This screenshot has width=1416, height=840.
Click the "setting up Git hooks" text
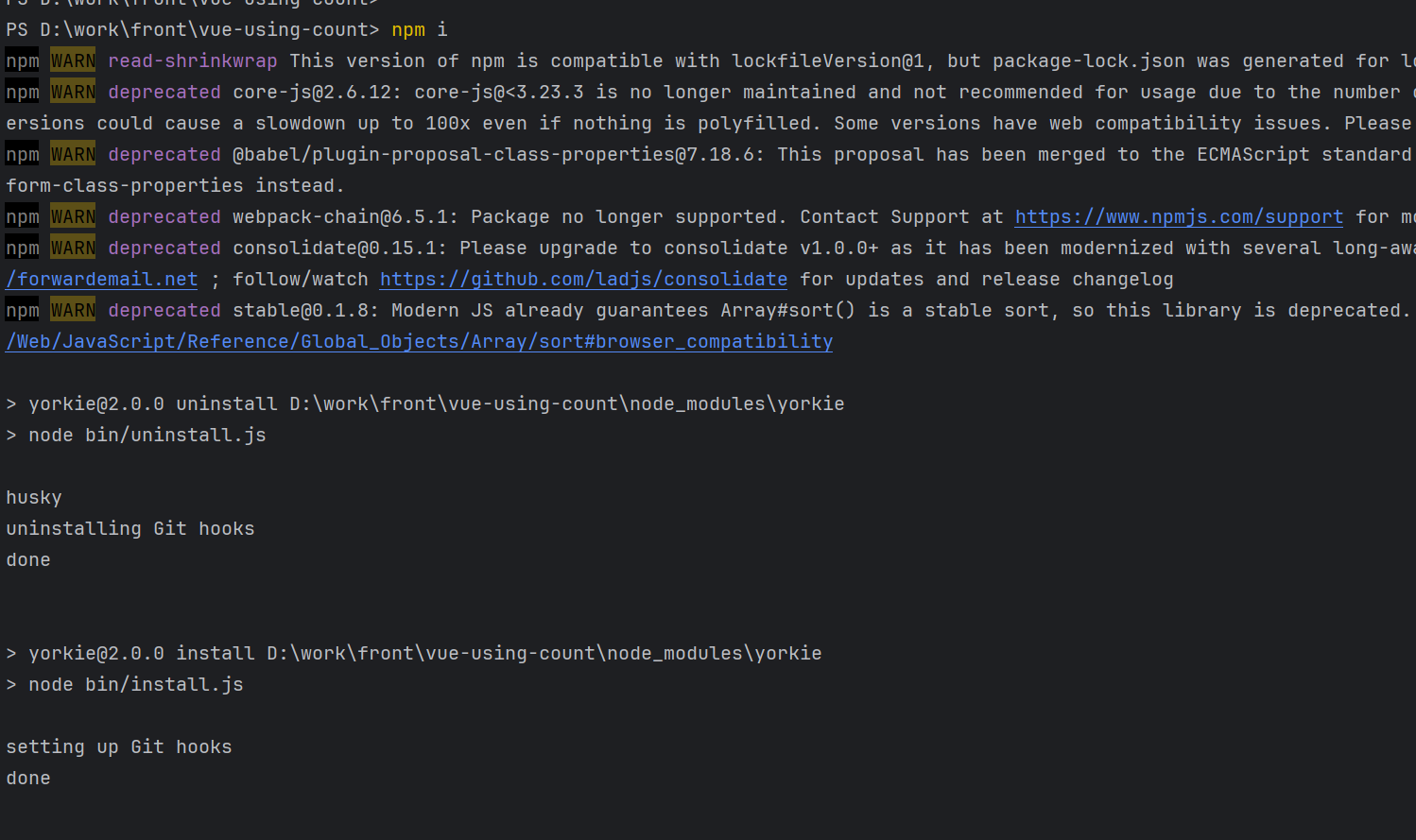point(119,747)
